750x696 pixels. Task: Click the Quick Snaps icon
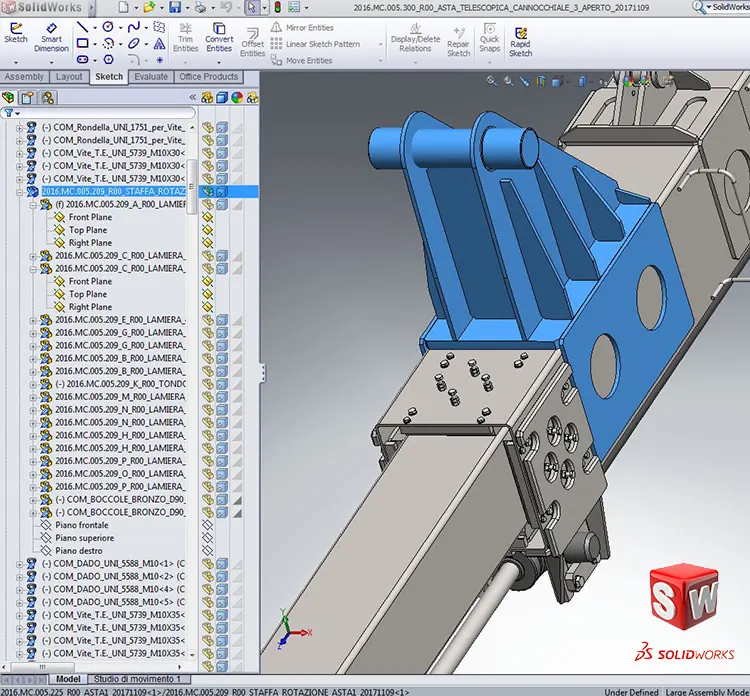point(489,37)
